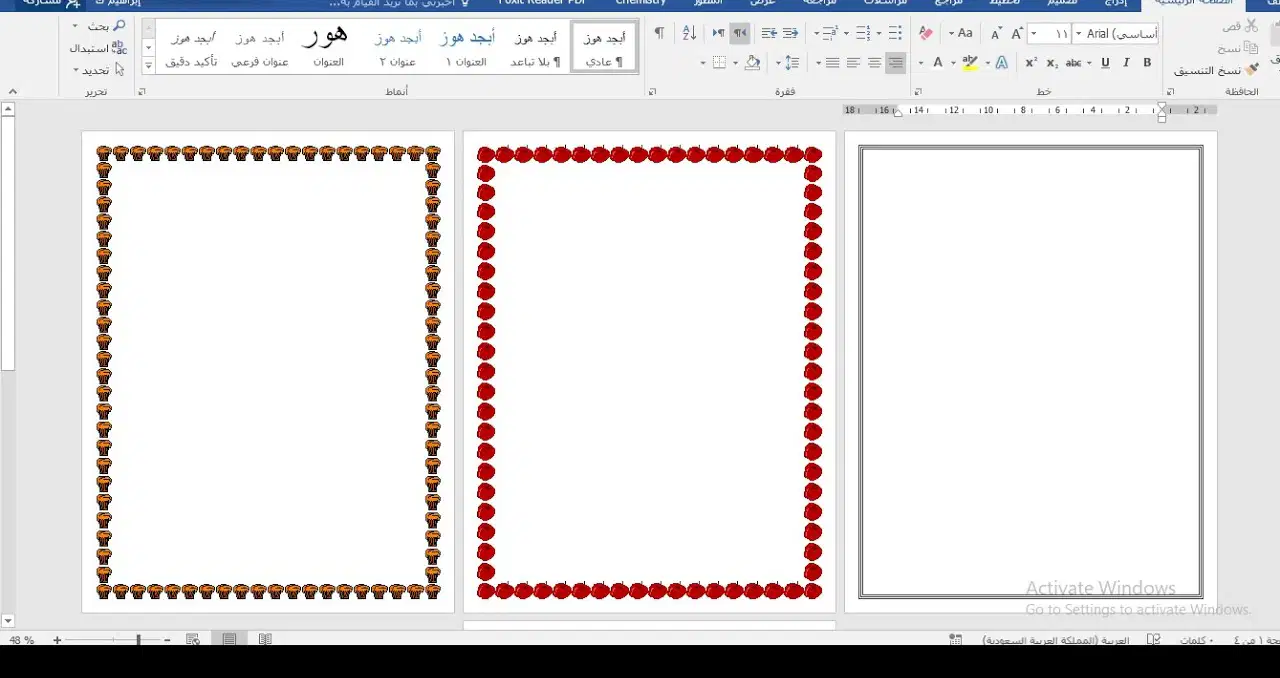Select the عنوان فرعي Subtitle style
The image size is (1280, 678).
(x=260, y=47)
